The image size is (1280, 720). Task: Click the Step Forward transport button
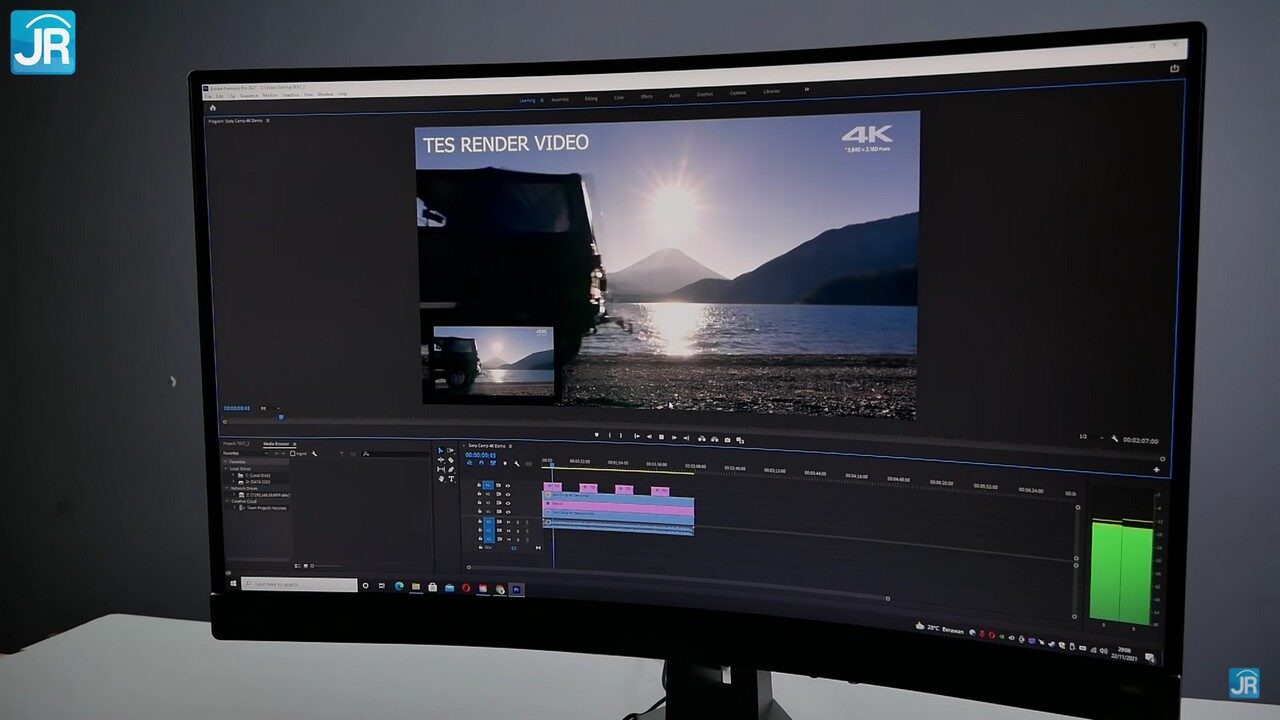click(x=675, y=438)
